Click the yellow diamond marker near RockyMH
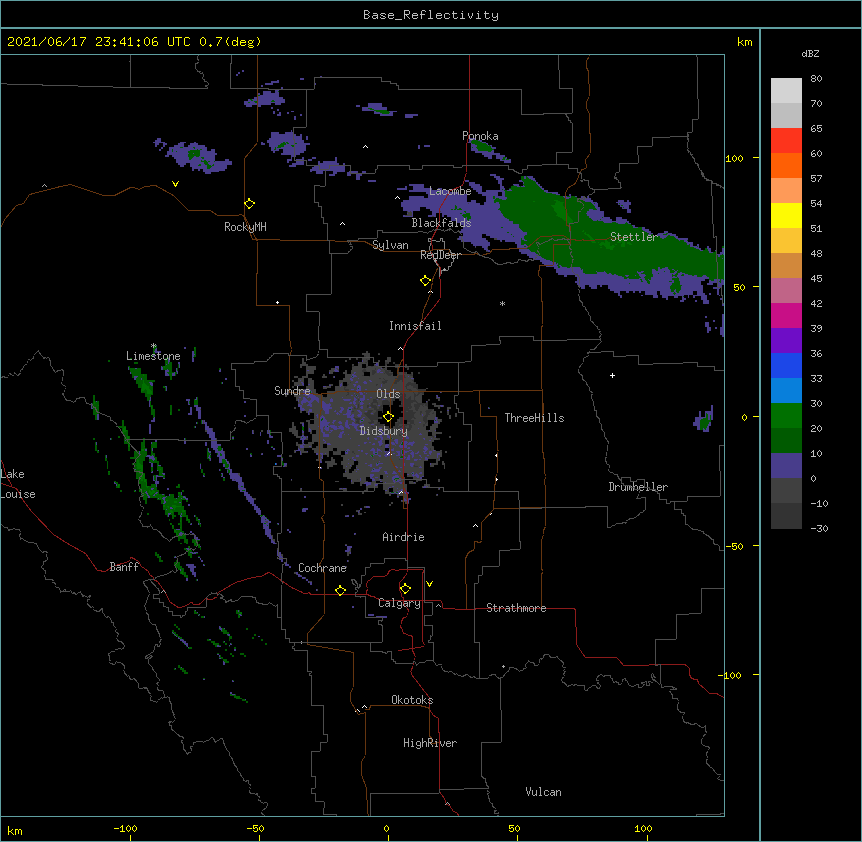Screen dimensions: 862x842 pyautogui.click(x=249, y=204)
